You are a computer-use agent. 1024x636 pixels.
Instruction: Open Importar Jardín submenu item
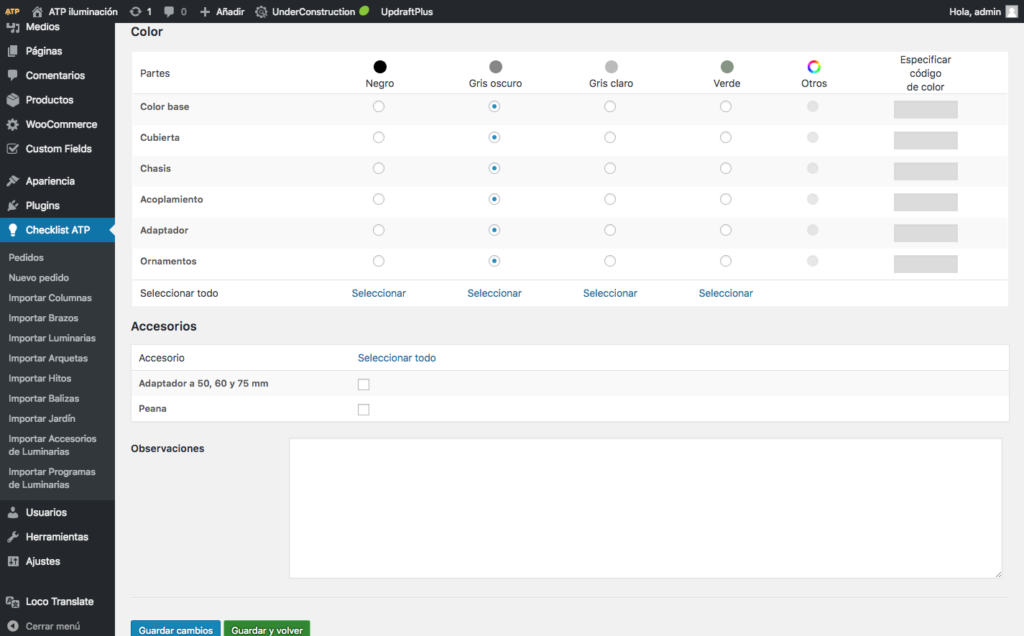(x=42, y=419)
